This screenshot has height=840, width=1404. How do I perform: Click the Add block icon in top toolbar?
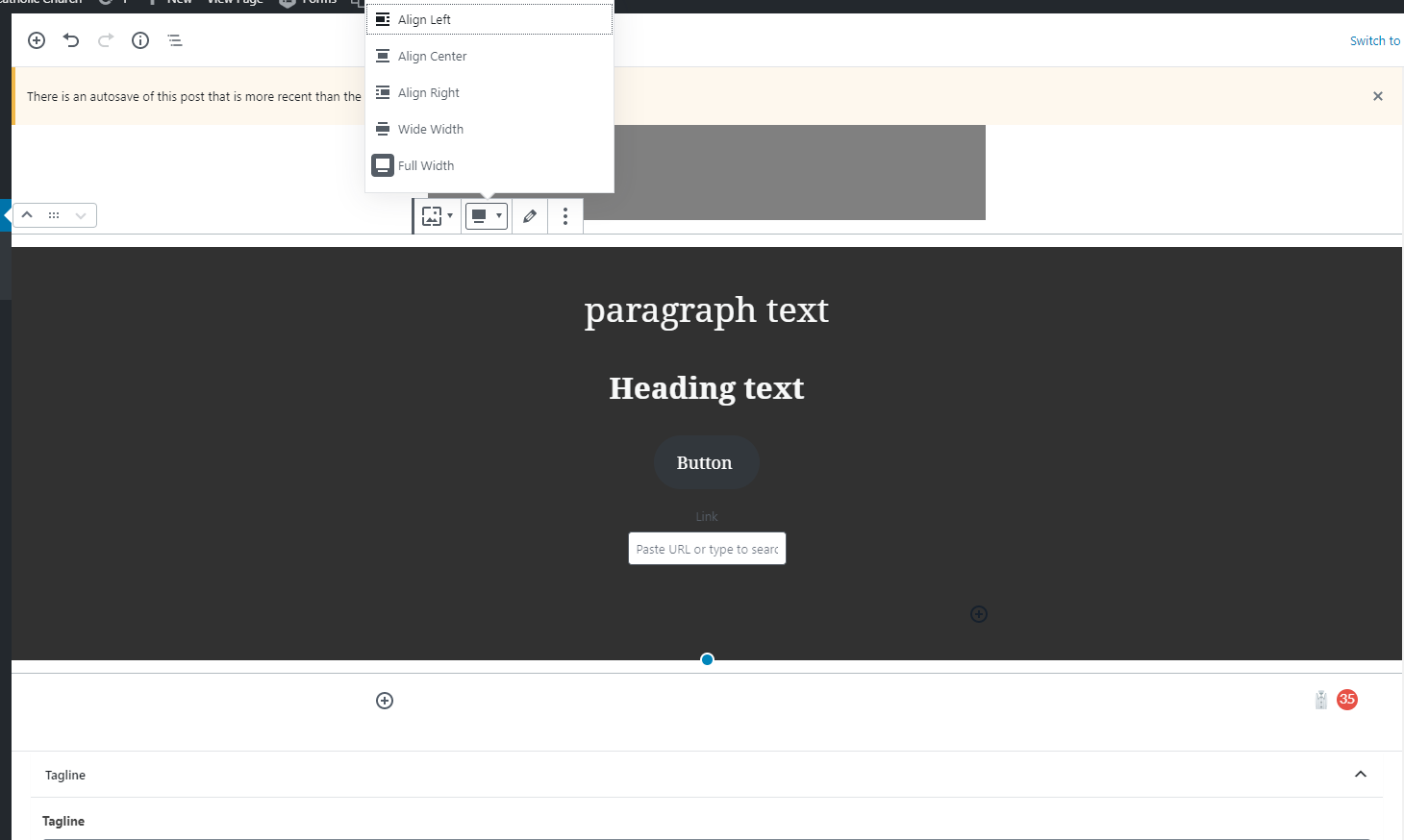pos(37,40)
